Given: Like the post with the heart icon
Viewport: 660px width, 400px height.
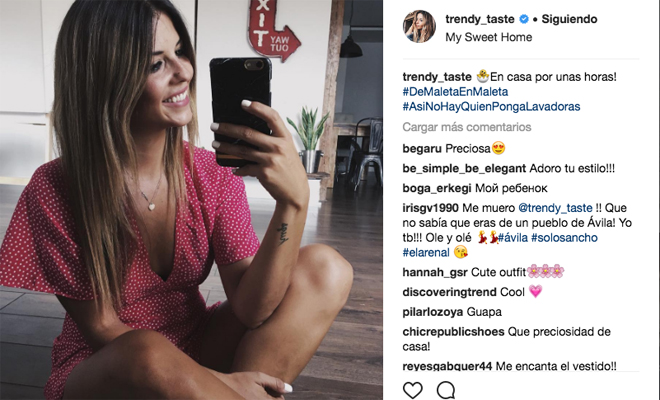Looking at the screenshot, I should point(412,390).
